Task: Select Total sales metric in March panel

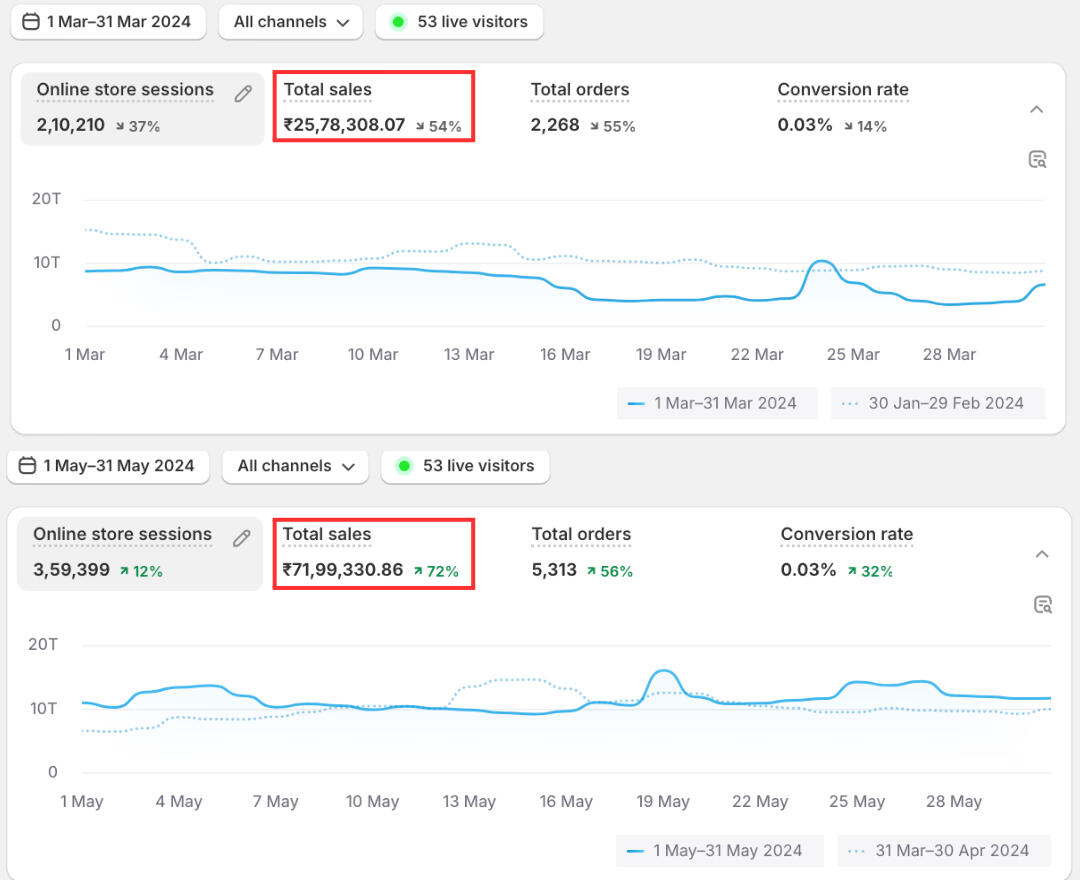Action: pyautogui.click(x=373, y=106)
